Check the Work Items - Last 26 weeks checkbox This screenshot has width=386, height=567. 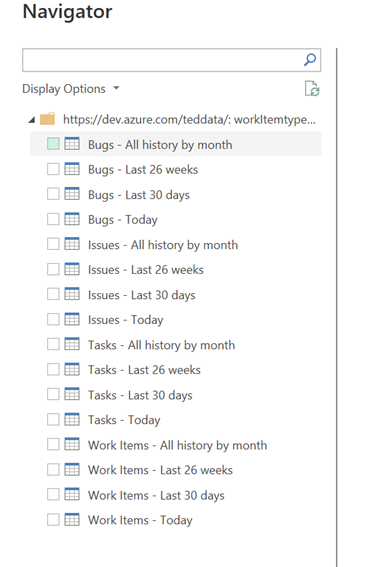tap(53, 469)
